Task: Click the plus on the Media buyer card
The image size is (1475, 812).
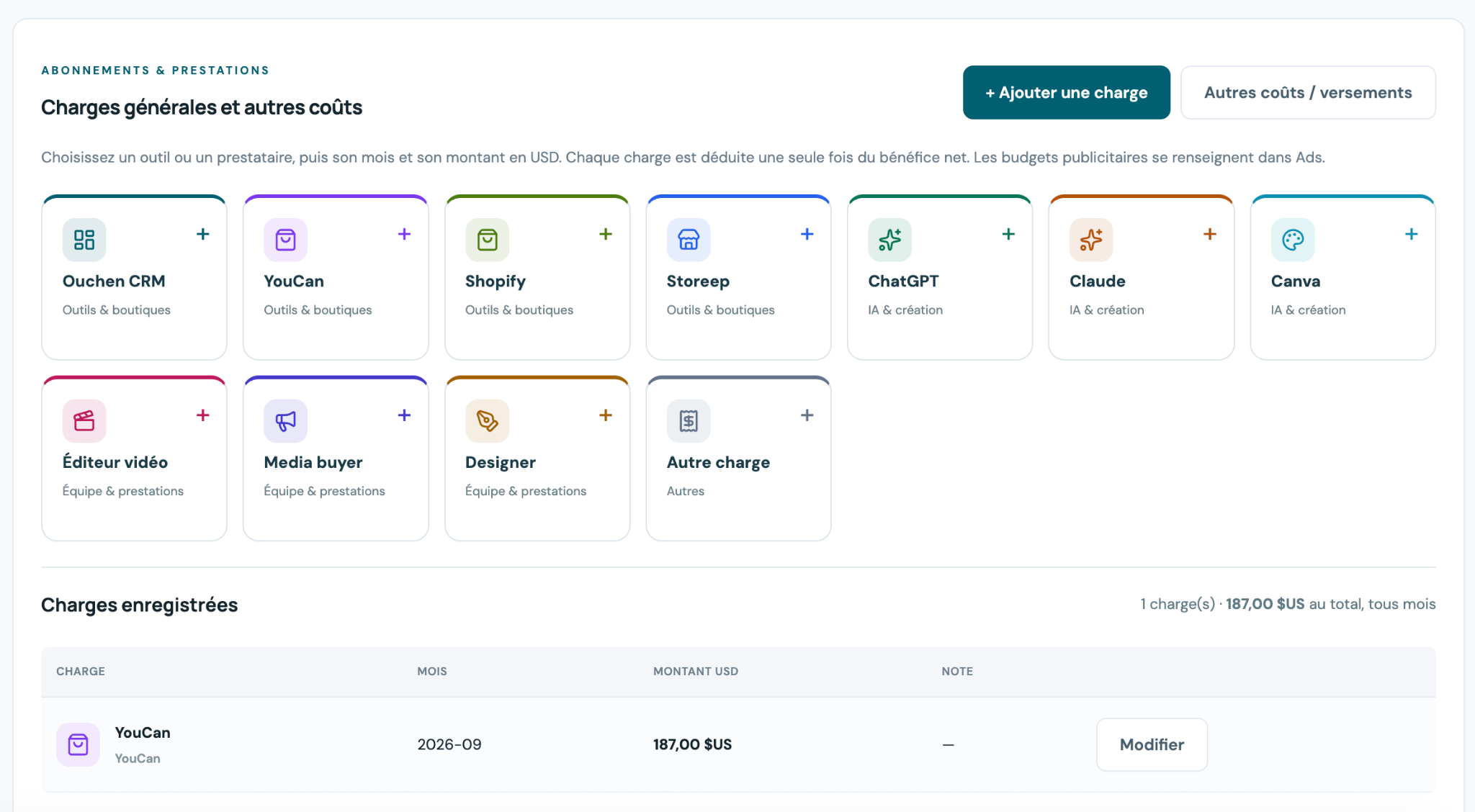Action: click(x=405, y=415)
